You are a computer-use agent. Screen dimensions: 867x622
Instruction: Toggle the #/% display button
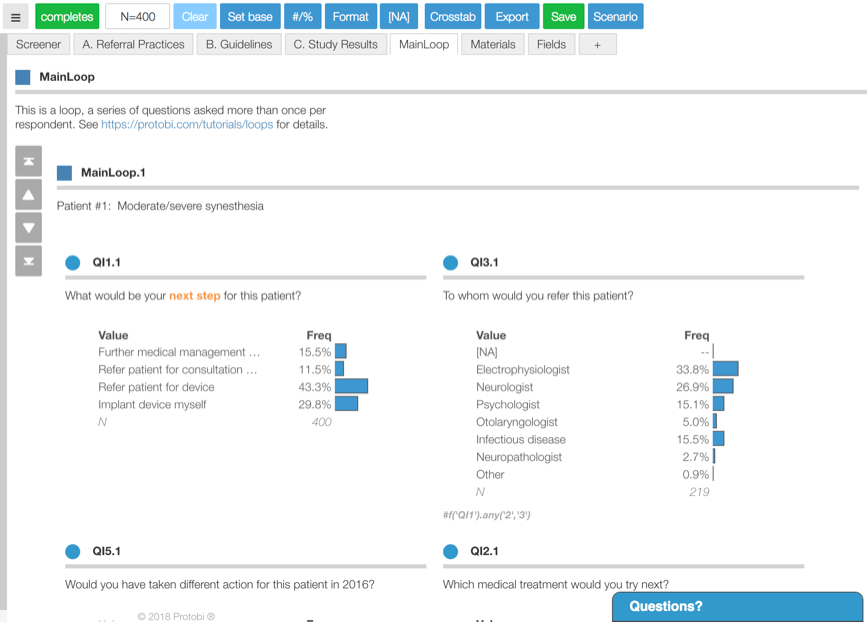pyautogui.click(x=301, y=17)
